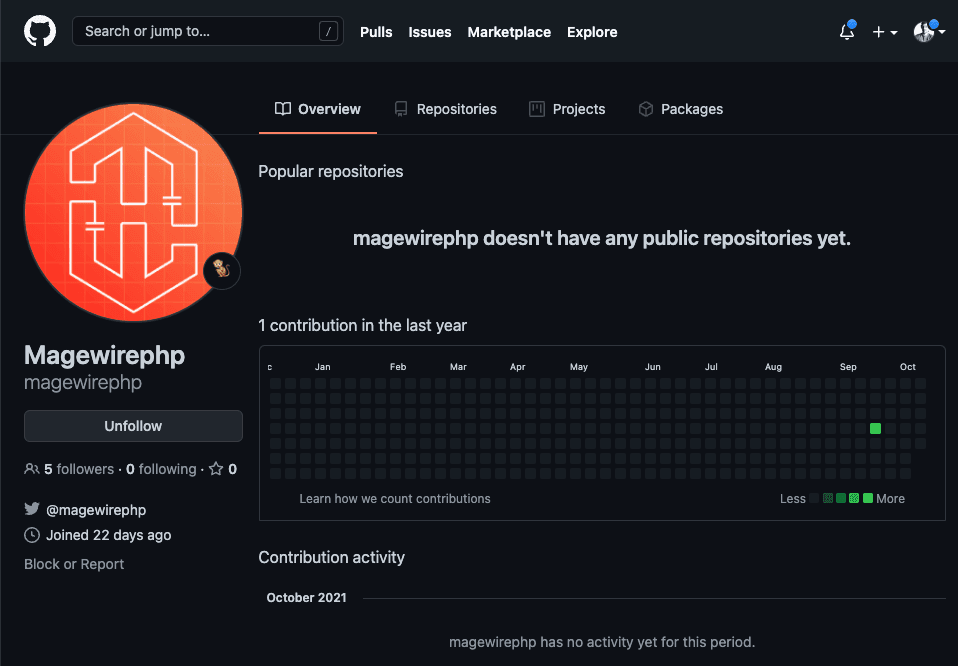Click the Block or Report link
Image resolution: width=958 pixels, height=666 pixels.
point(74,564)
